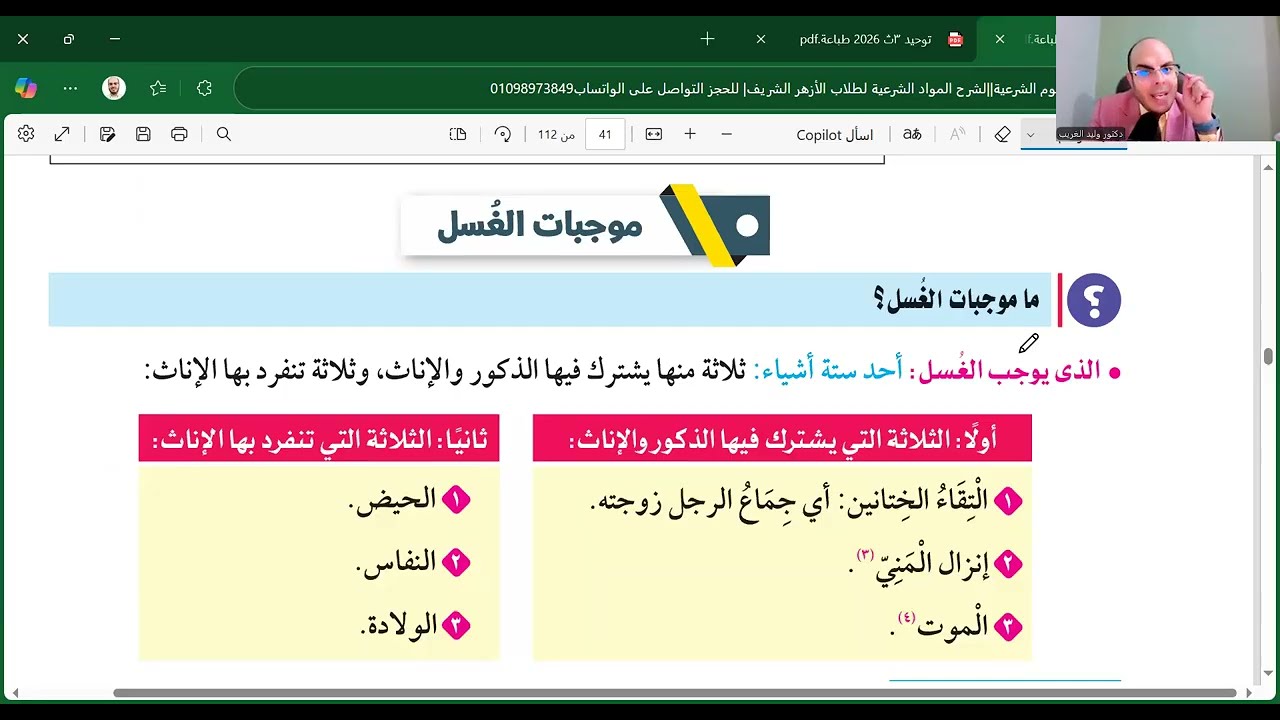Screen dimensions: 1280x720
Task: Click the scroll down arrow
Action: coord(1268,673)
